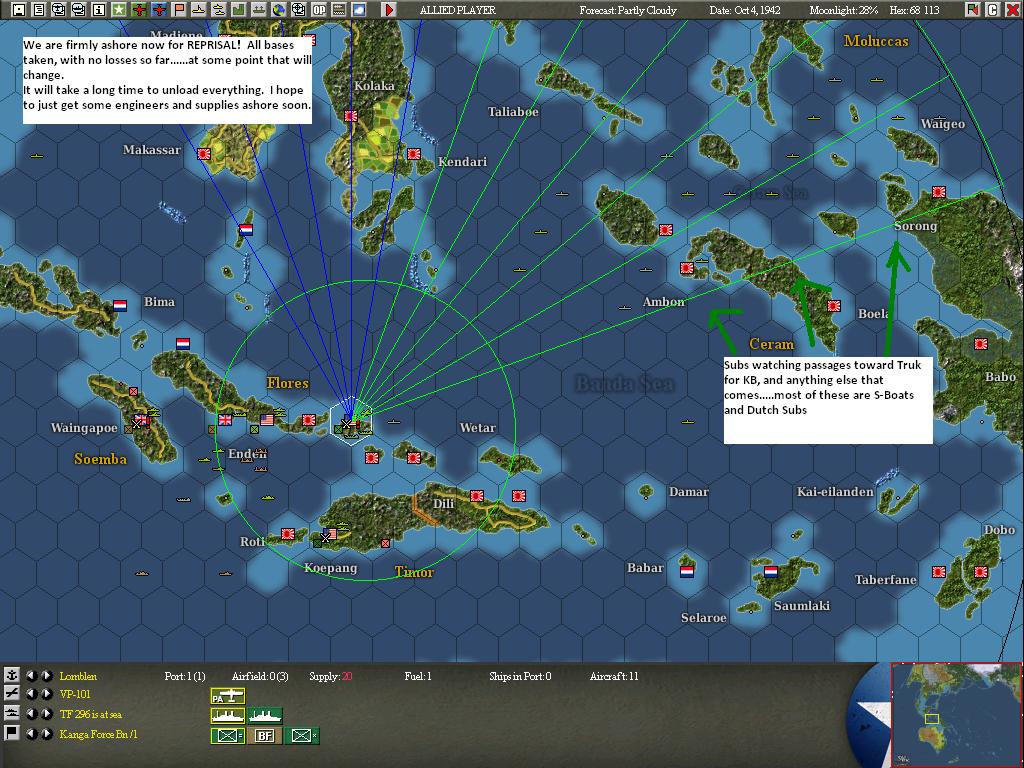Click the blue-background plane icon
Image resolution: width=1024 pixels, height=768 pixels.
click(x=159, y=9)
